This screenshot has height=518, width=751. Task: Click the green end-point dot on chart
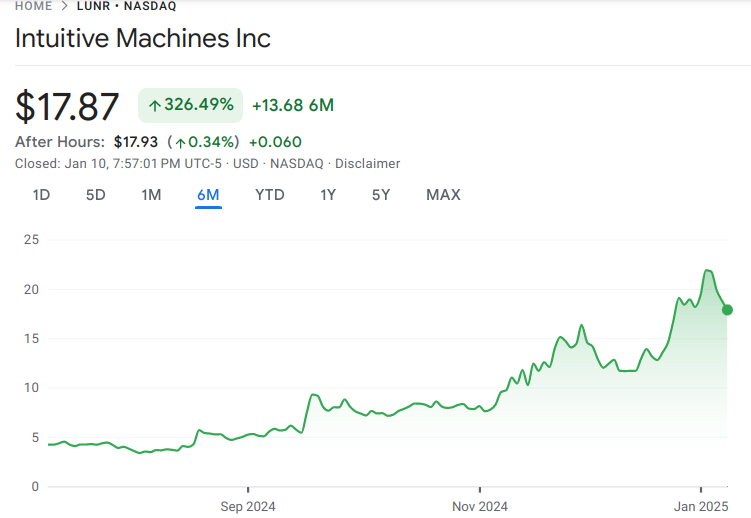(727, 310)
